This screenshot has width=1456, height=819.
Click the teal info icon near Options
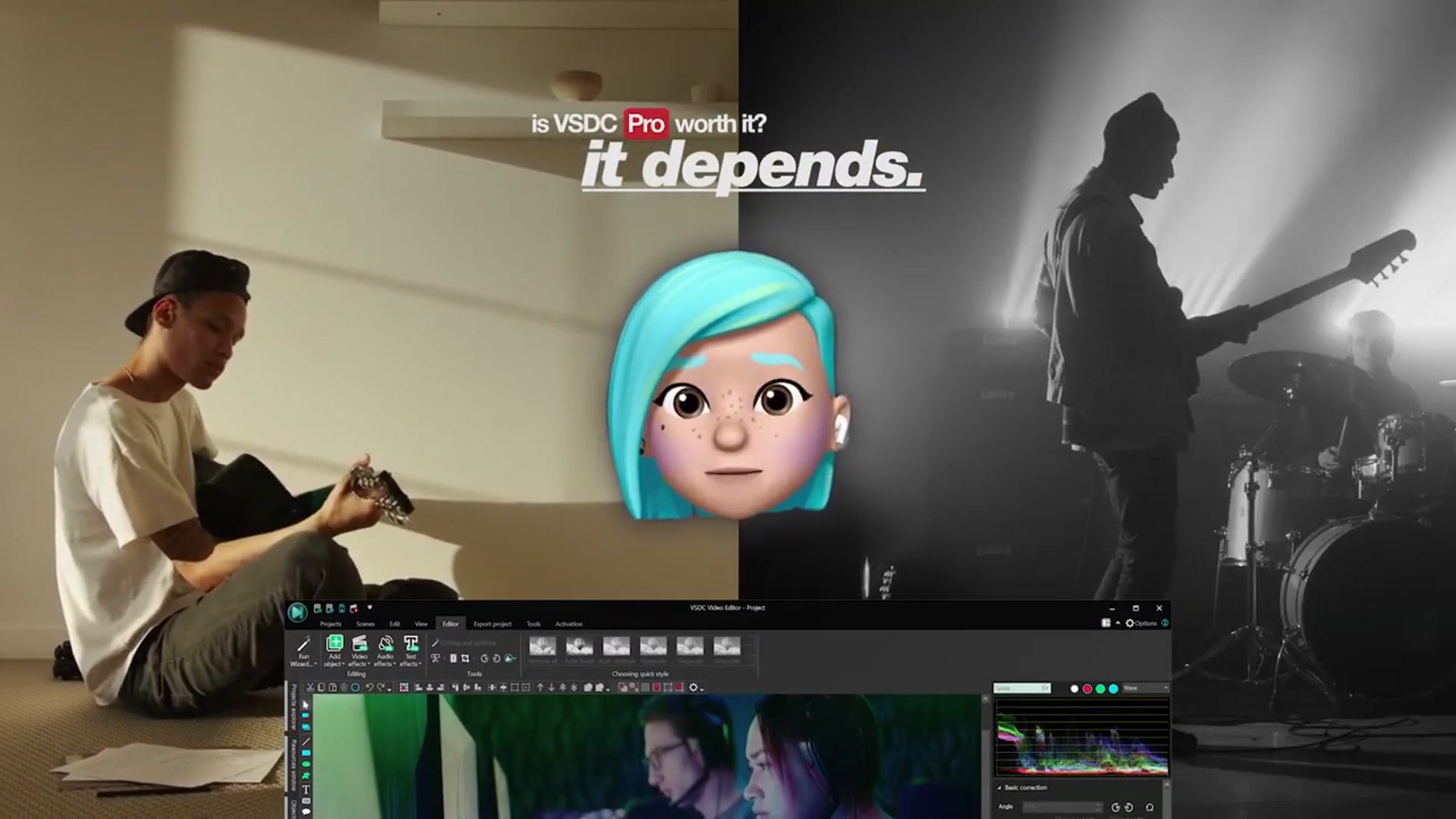pos(1165,623)
